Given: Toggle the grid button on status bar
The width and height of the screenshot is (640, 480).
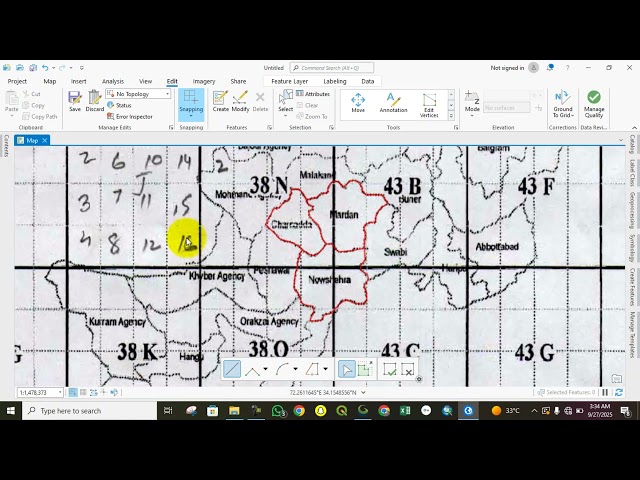Looking at the screenshot, I should (83, 392).
